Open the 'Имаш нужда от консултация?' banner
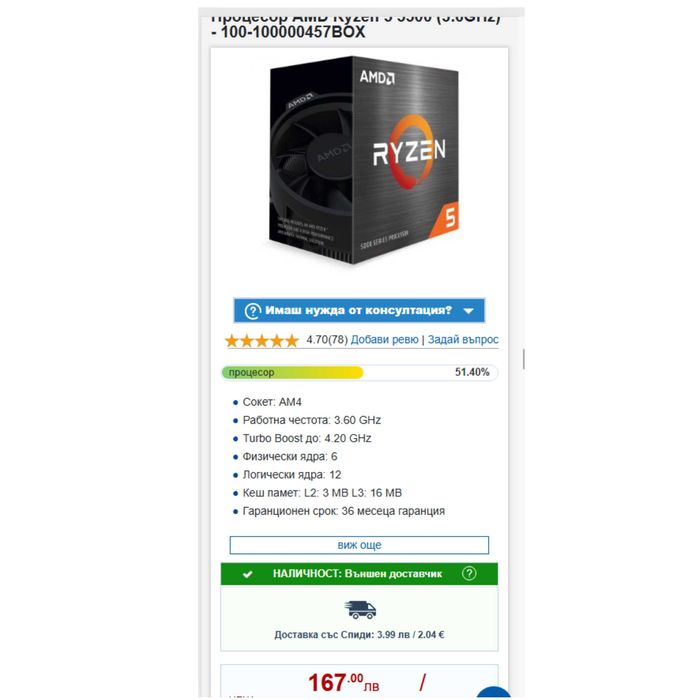700x700 pixels. tap(359, 310)
